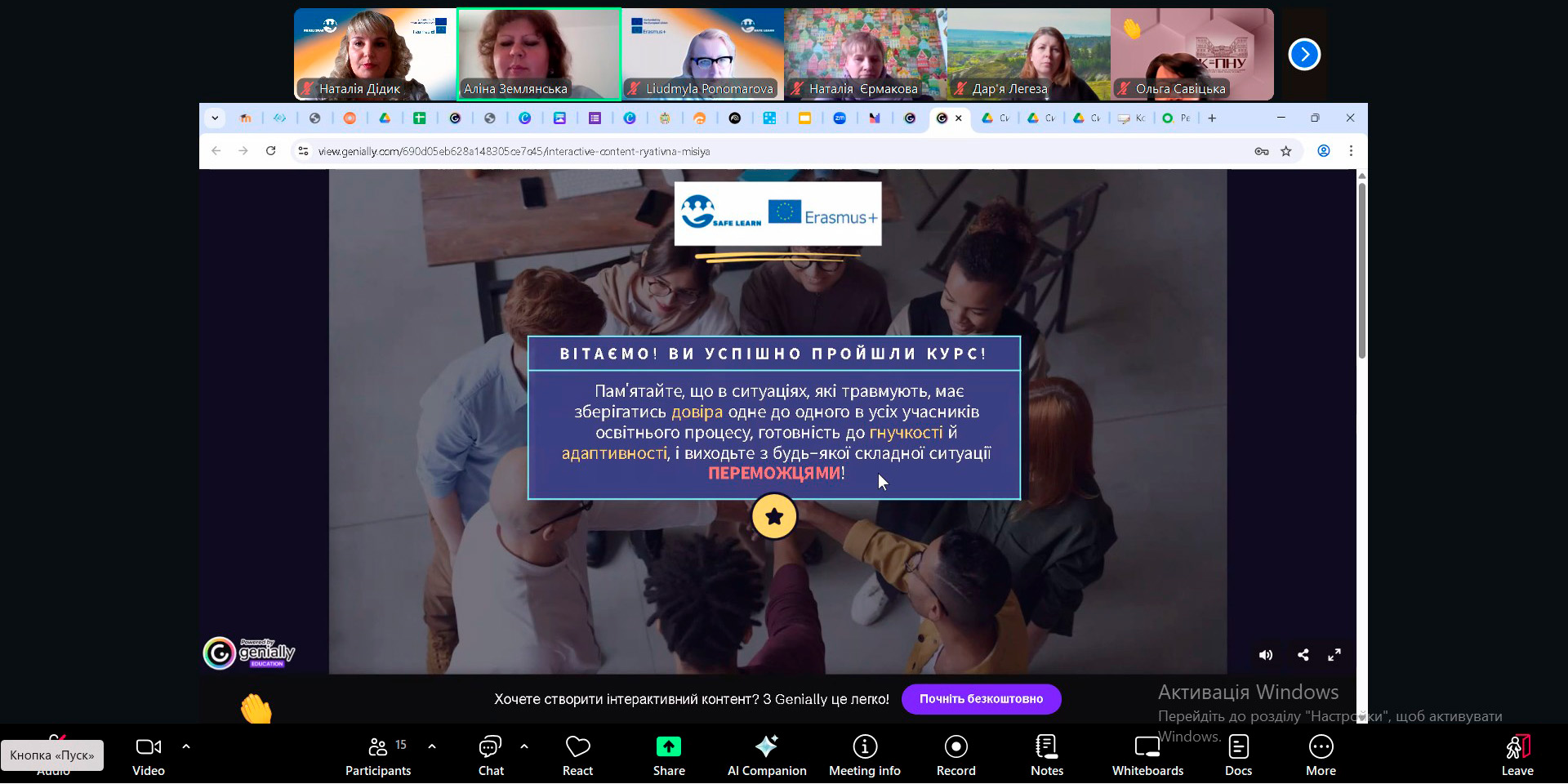Click the yellow star button on the slide
1568x784 pixels.
(773, 516)
